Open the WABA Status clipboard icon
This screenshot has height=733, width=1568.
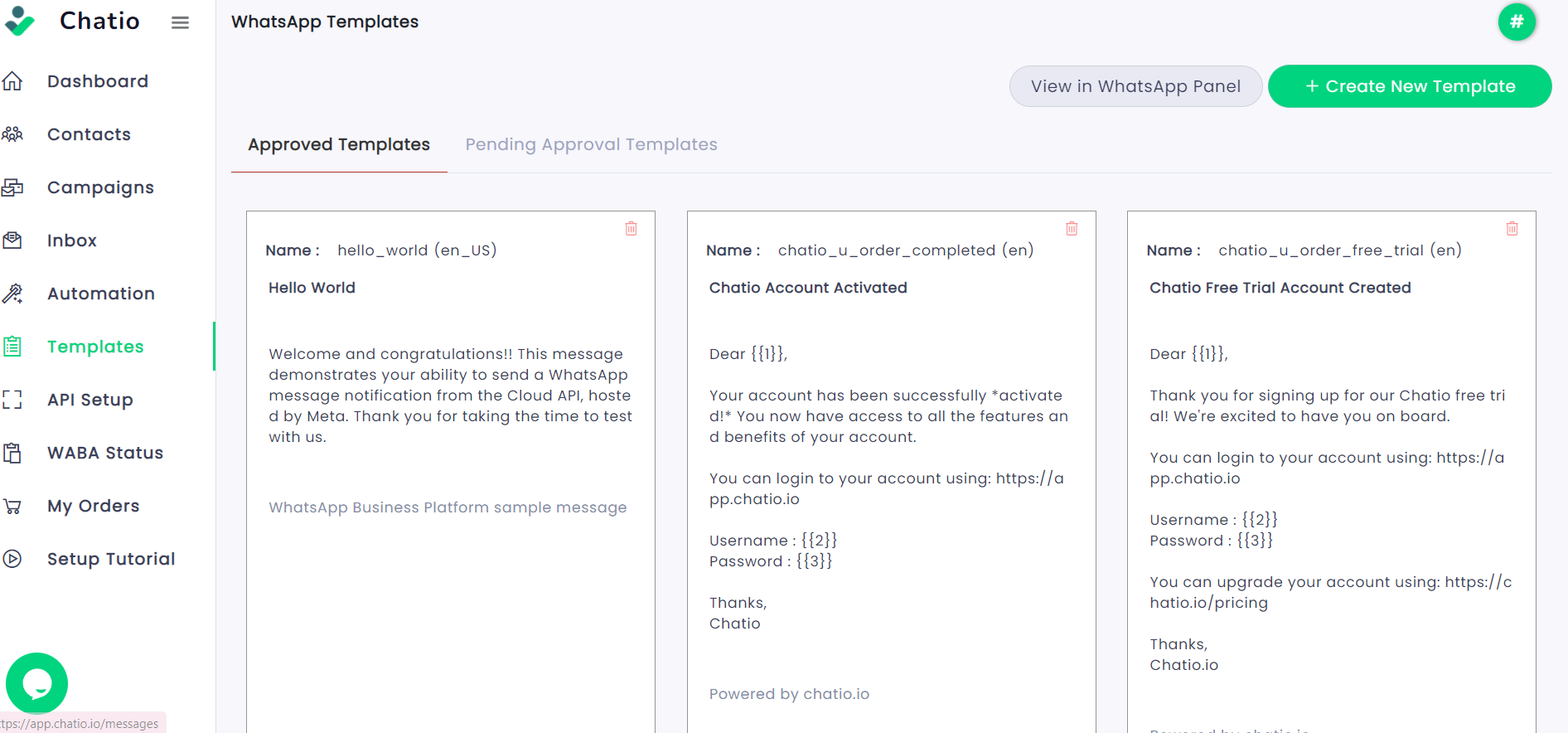click(12, 453)
